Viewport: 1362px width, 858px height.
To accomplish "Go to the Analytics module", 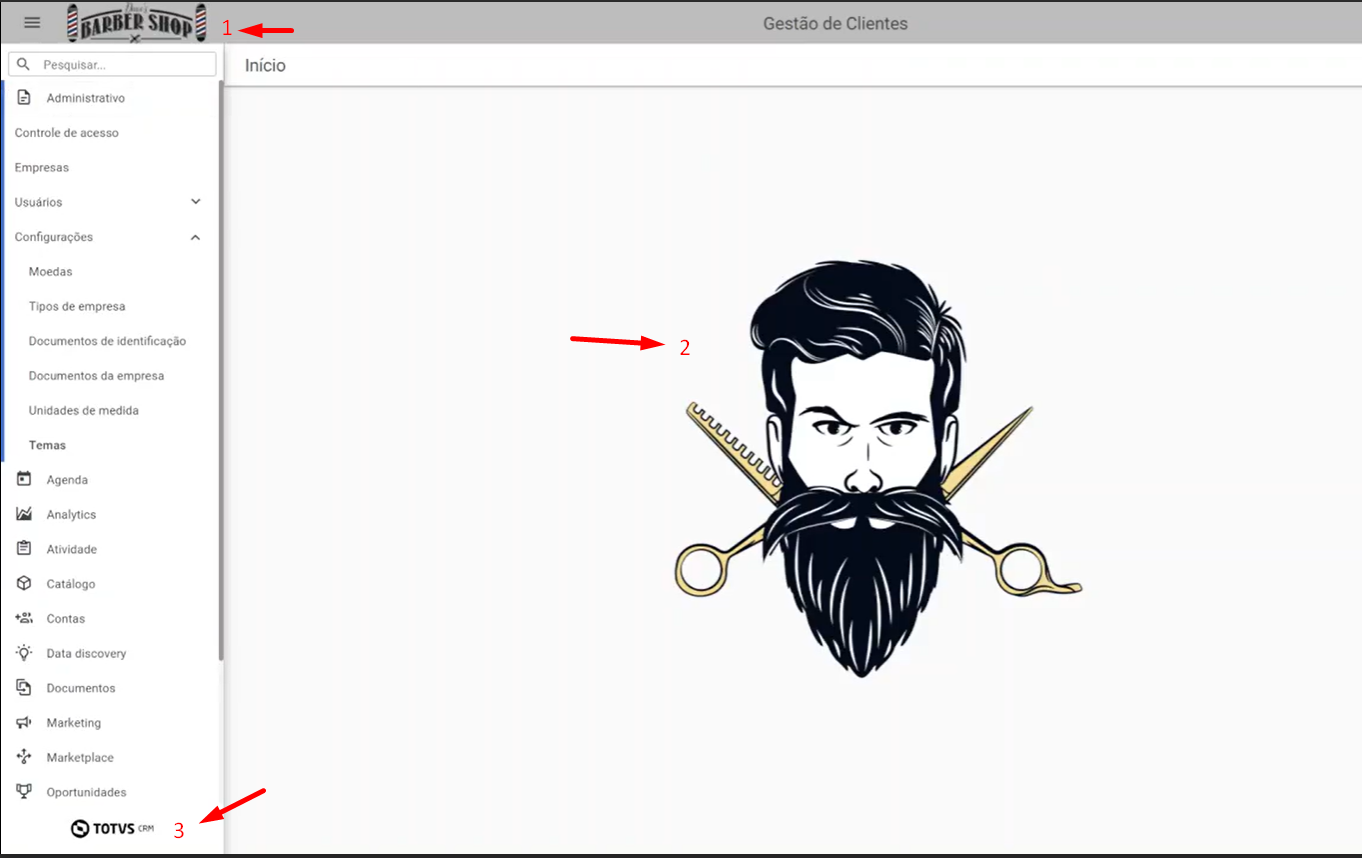I will pyautogui.click(x=71, y=515).
